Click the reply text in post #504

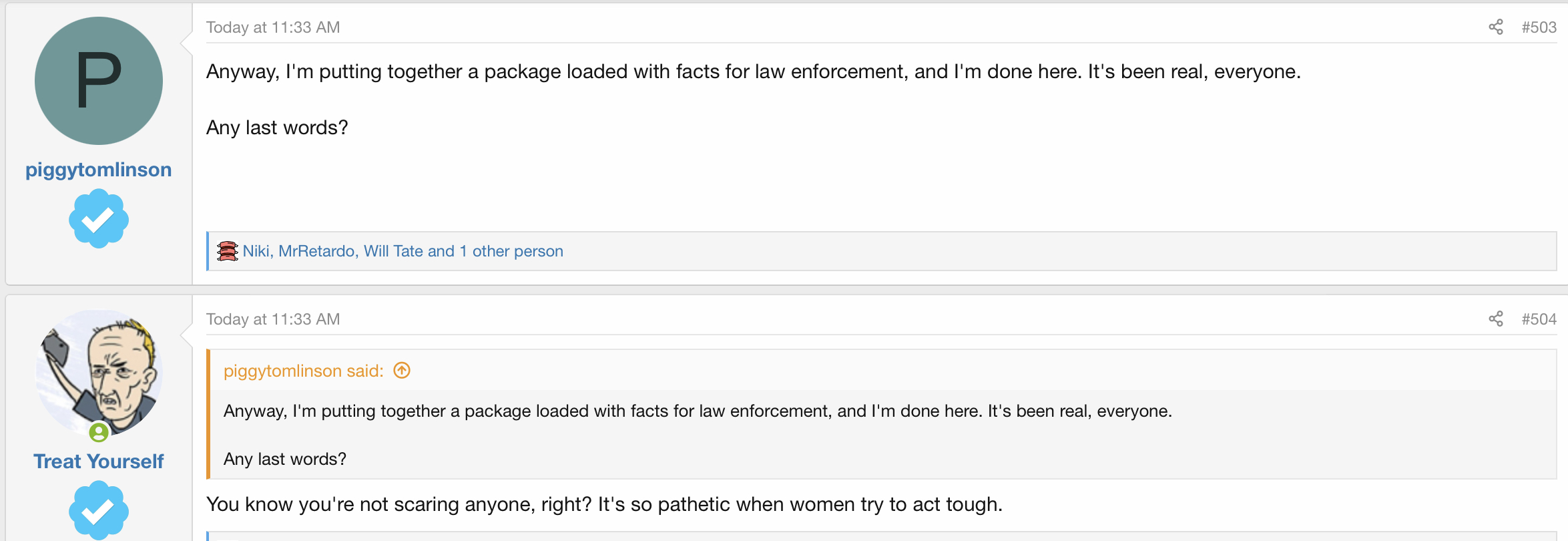604,504
